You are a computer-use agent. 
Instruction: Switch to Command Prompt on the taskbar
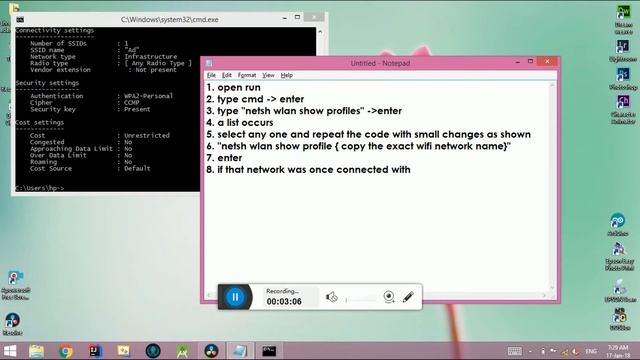tap(269, 351)
